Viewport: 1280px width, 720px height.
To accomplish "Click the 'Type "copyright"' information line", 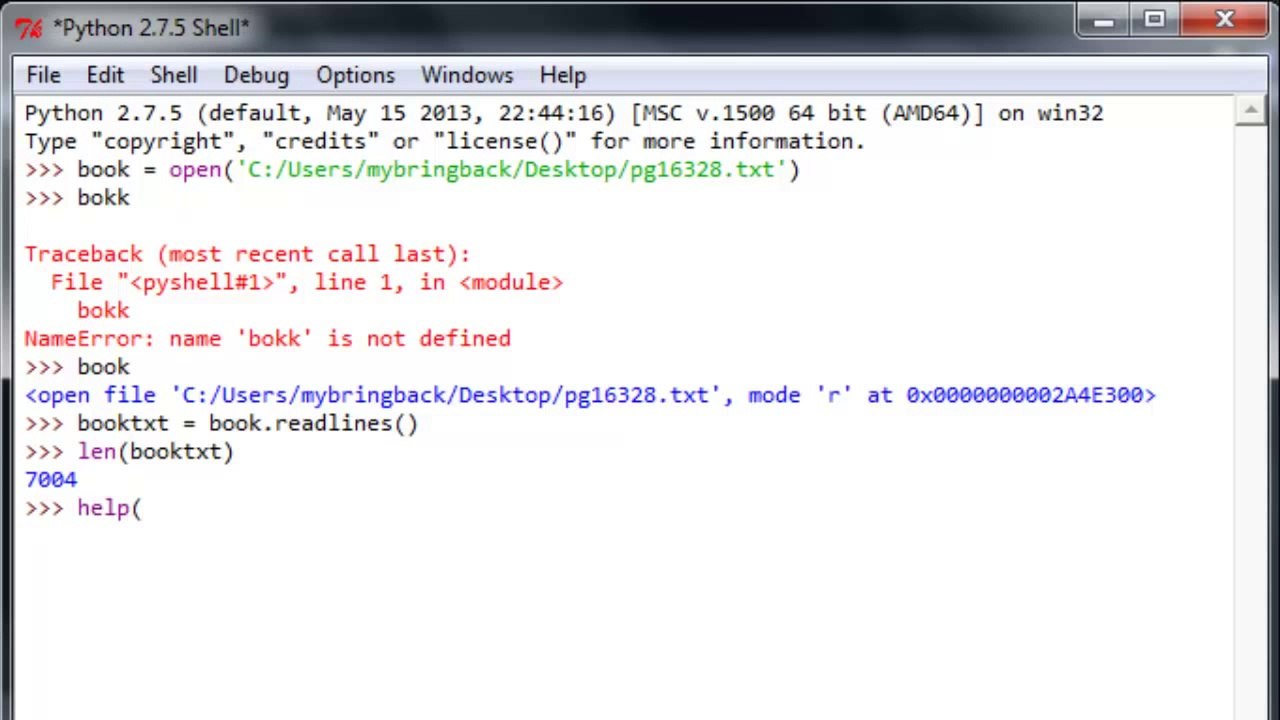I will [x=444, y=141].
